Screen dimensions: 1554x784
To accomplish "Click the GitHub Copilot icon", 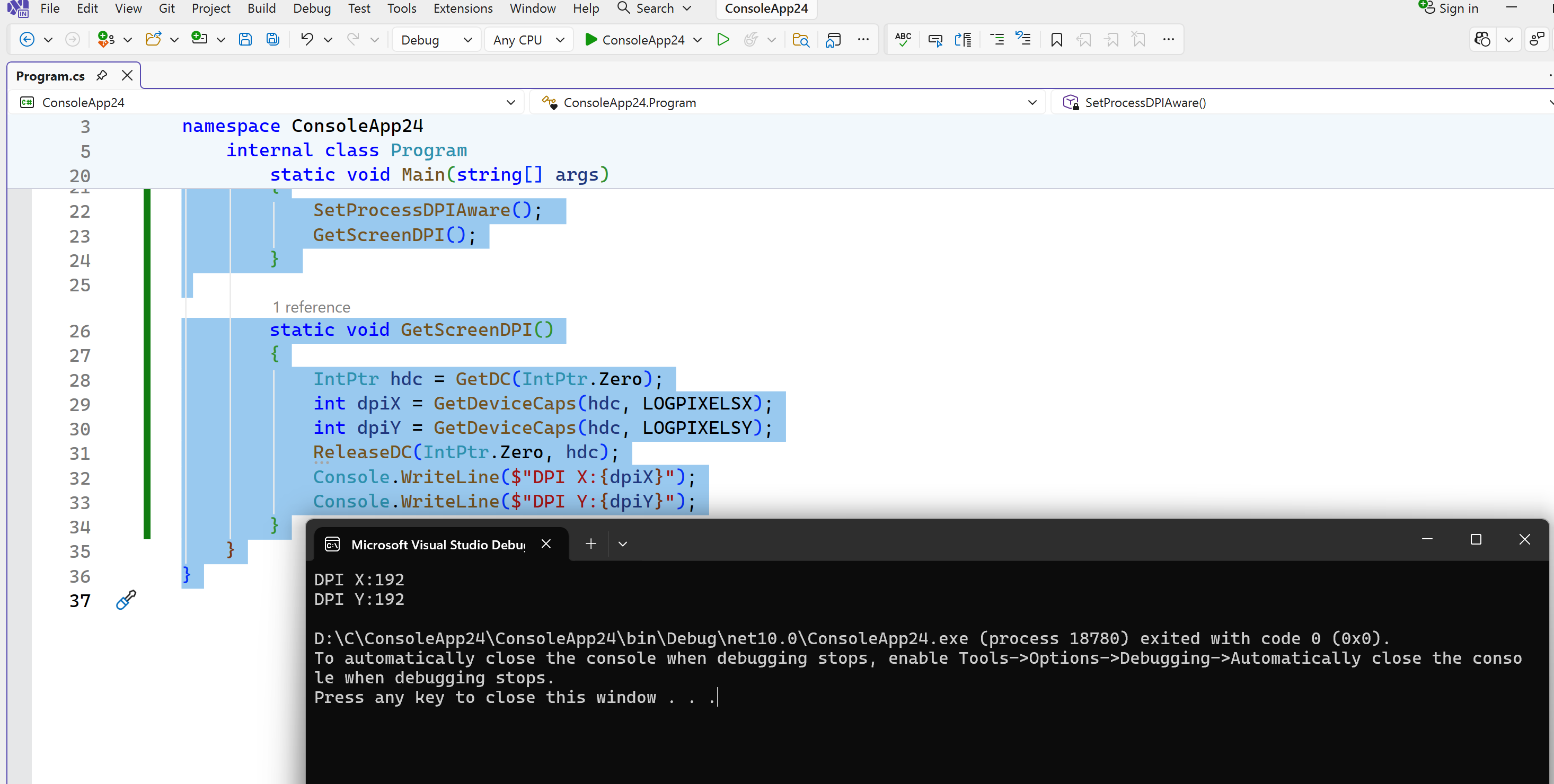I will coord(1482,40).
